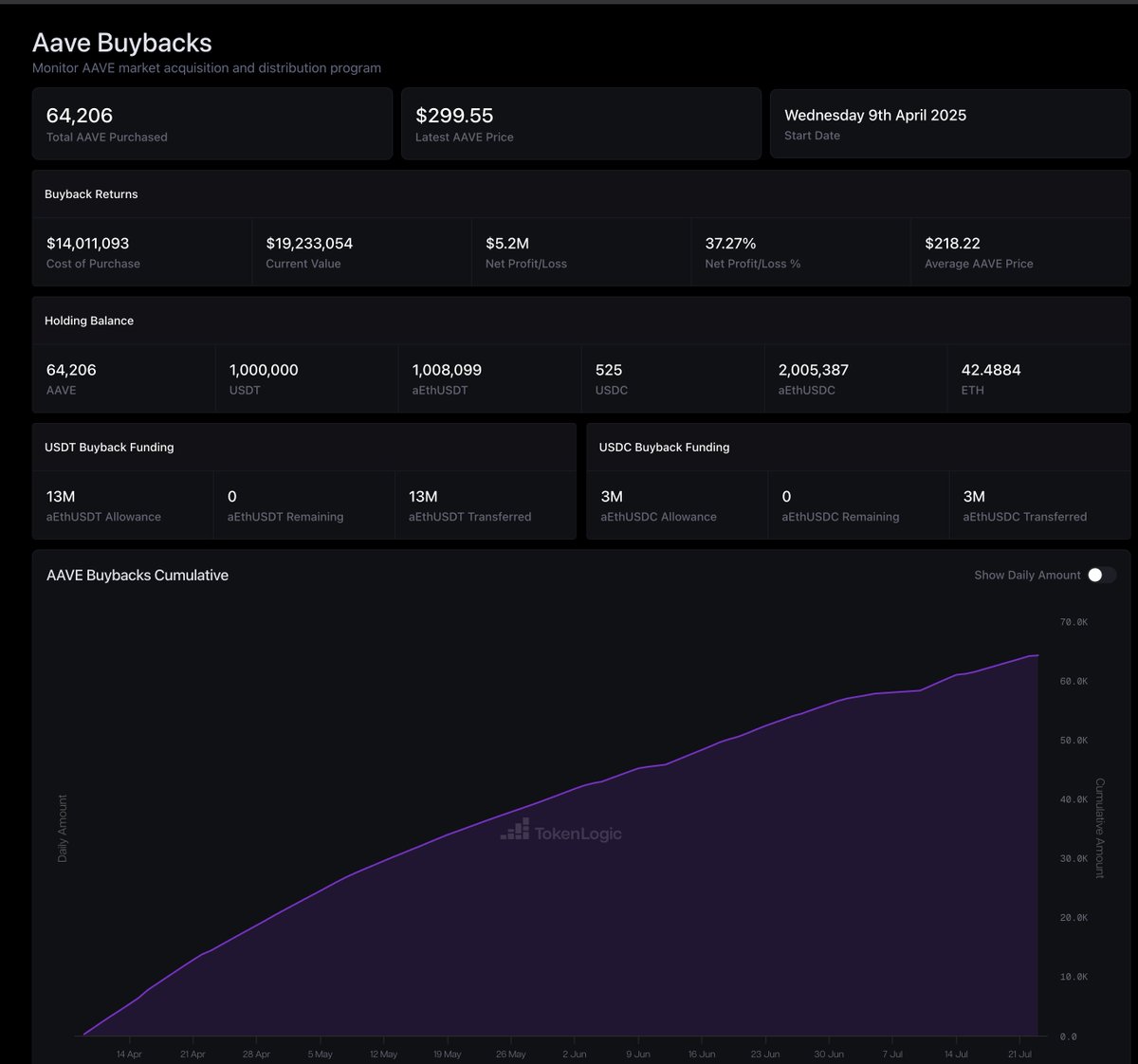The width and height of the screenshot is (1138, 1064).
Task: Click the AAVE Buybacks Cumulative chart title
Action: [138, 575]
